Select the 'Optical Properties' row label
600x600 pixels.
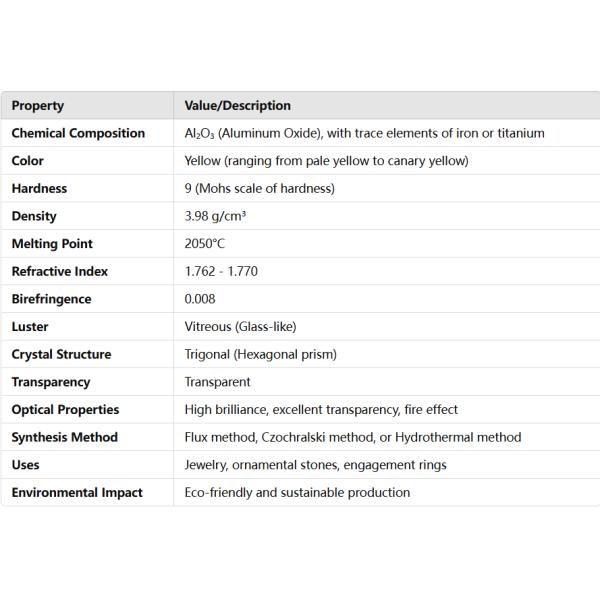[65, 410]
